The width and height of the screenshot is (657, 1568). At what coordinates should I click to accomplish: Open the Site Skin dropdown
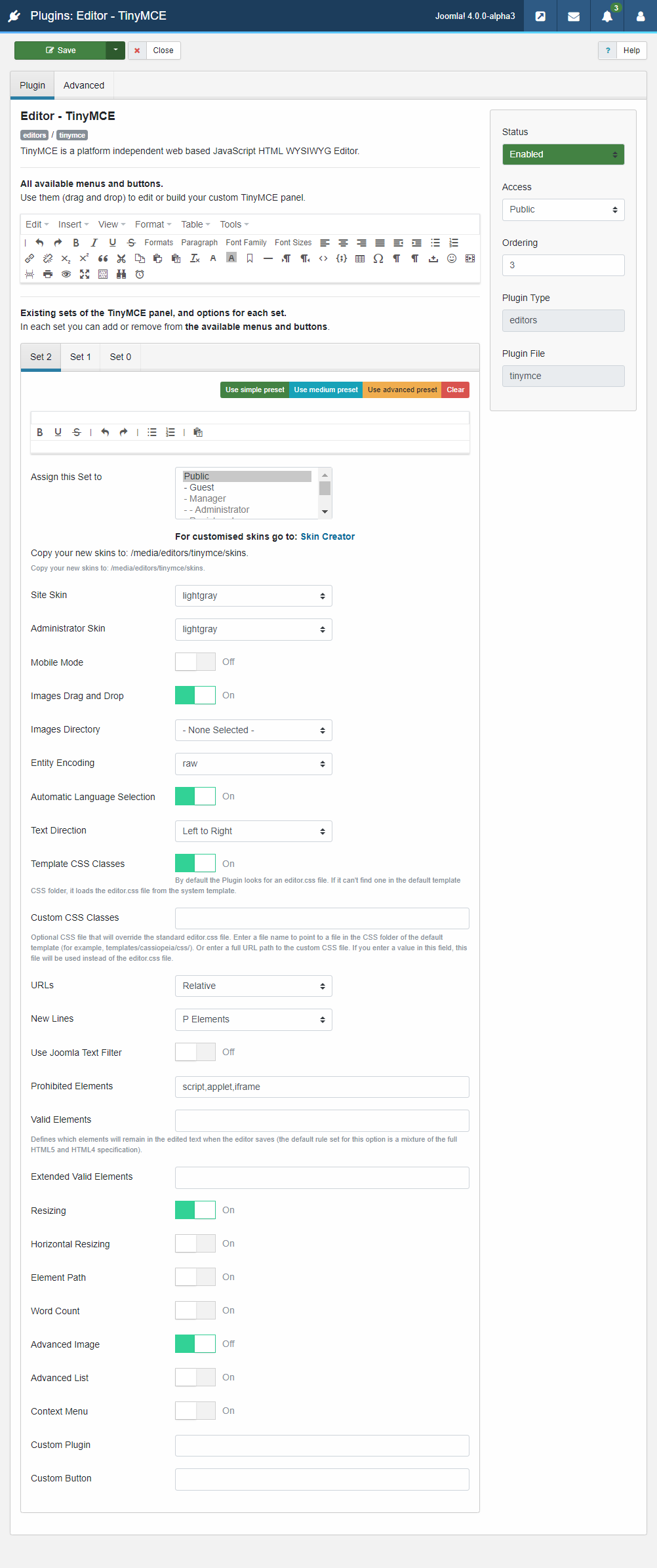click(254, 596)
